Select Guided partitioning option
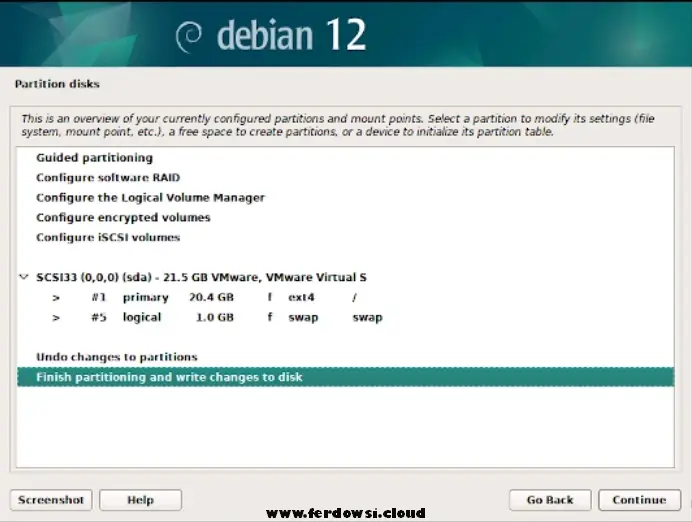The height and width of the screenshot is (522, 692). [346, 158]
